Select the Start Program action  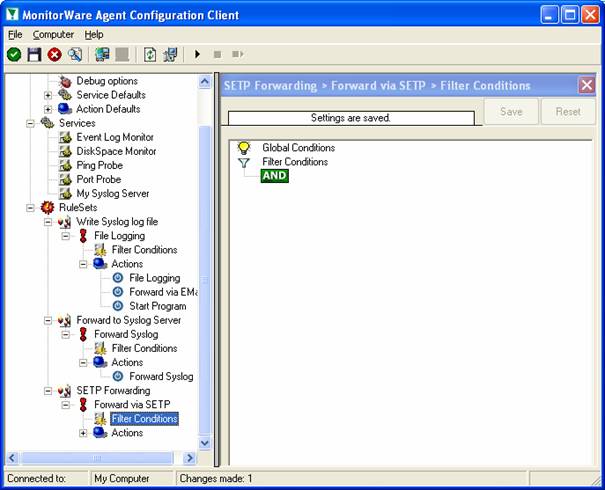tap(157, 306)
